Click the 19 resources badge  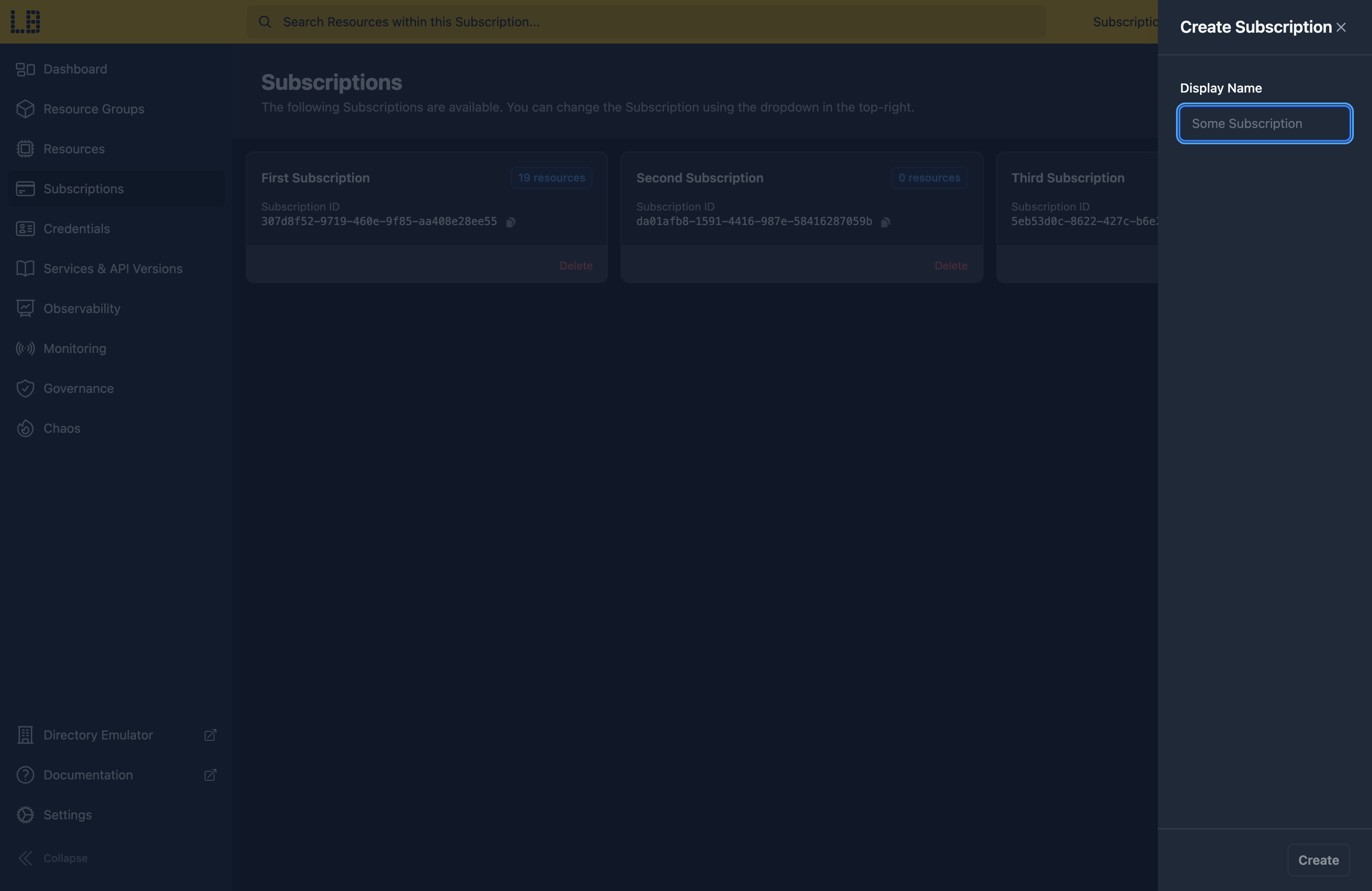(551, 177)
